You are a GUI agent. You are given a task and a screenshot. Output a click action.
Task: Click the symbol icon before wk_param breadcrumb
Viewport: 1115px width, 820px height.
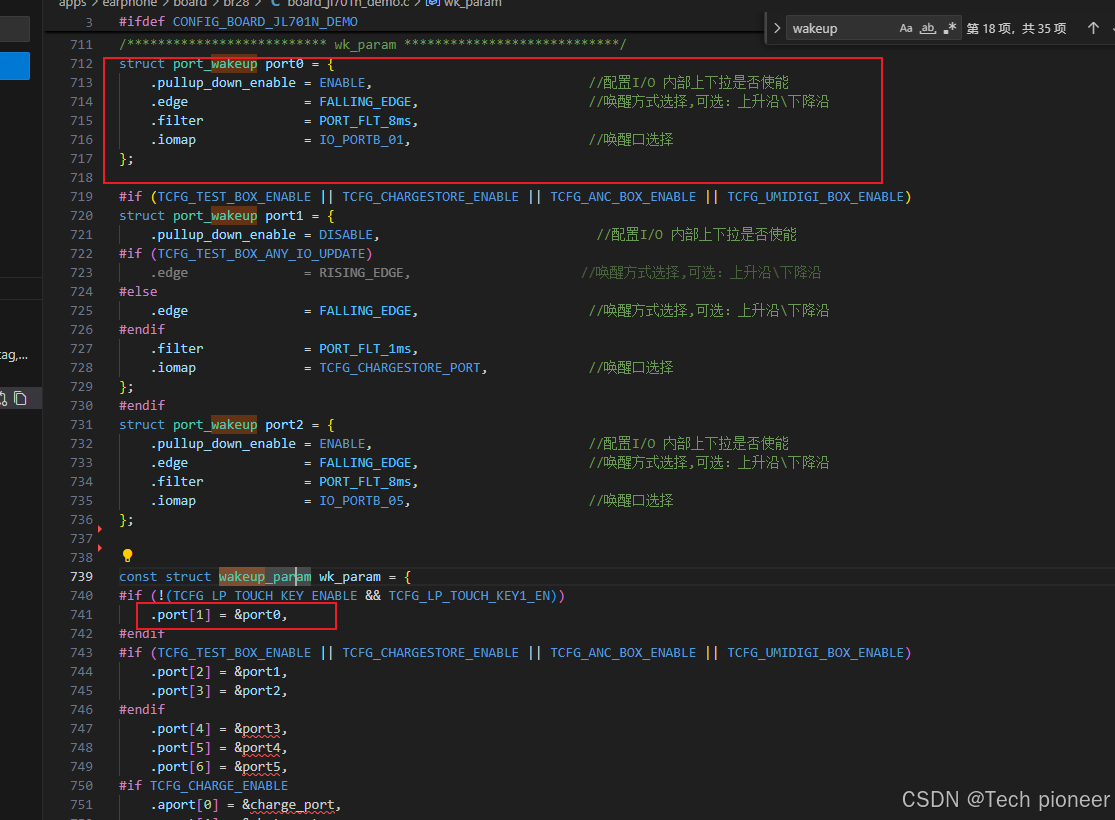[432, 4]
